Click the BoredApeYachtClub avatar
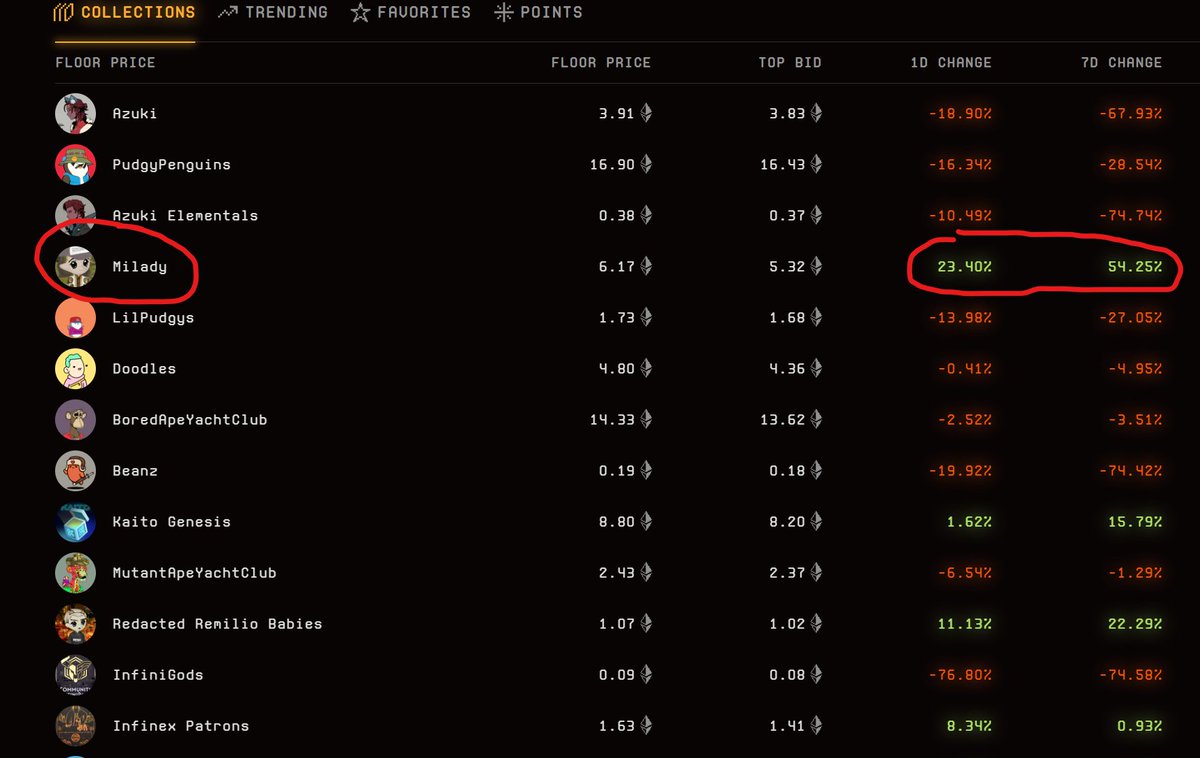The width and height of the screenshot is (1200, 758). click(x=75, y=420)
